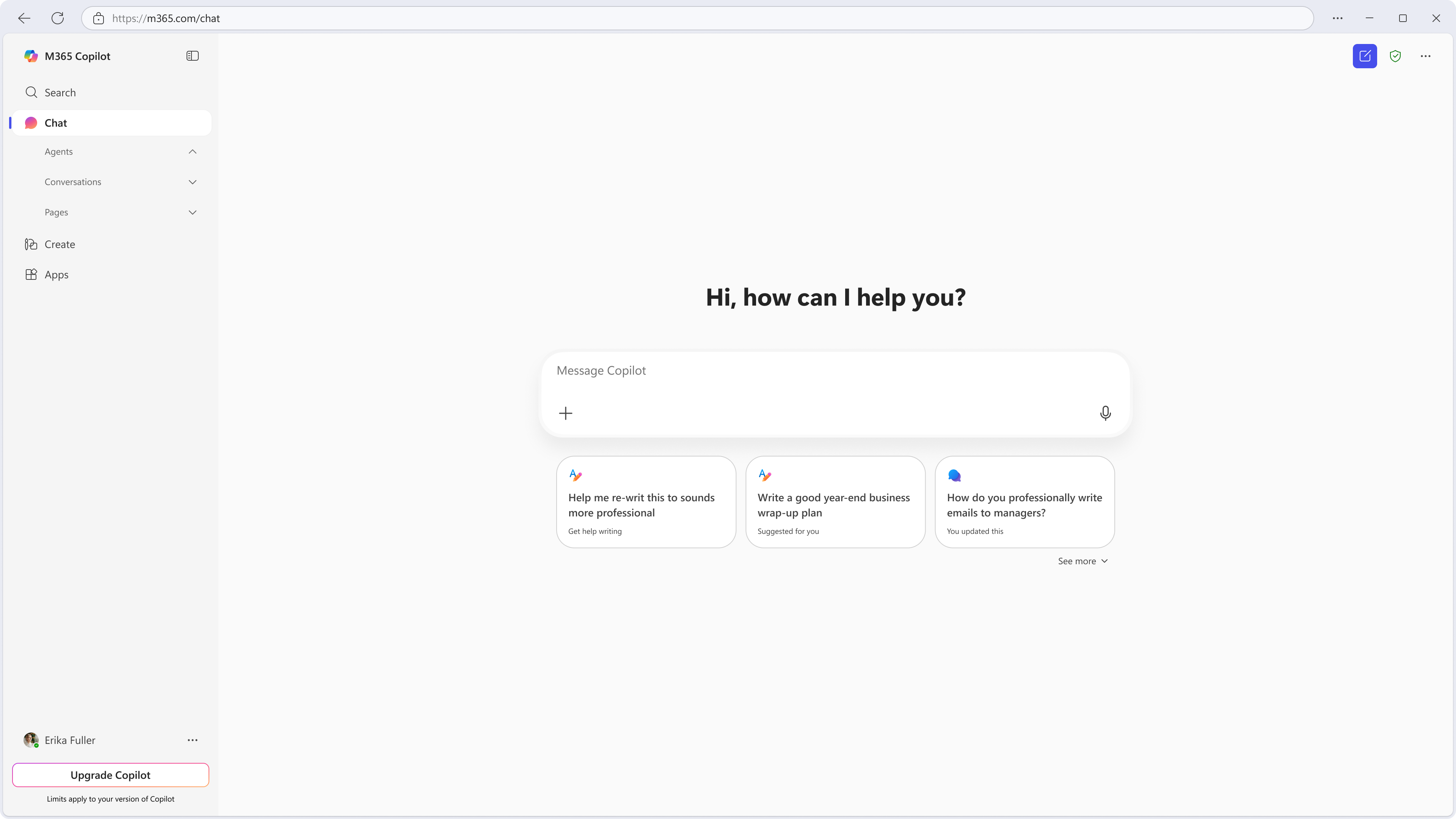Click Suggested for you caption
Image resolution: width=1456 pixels, height=819 pixels.
(x=788, y=531)
